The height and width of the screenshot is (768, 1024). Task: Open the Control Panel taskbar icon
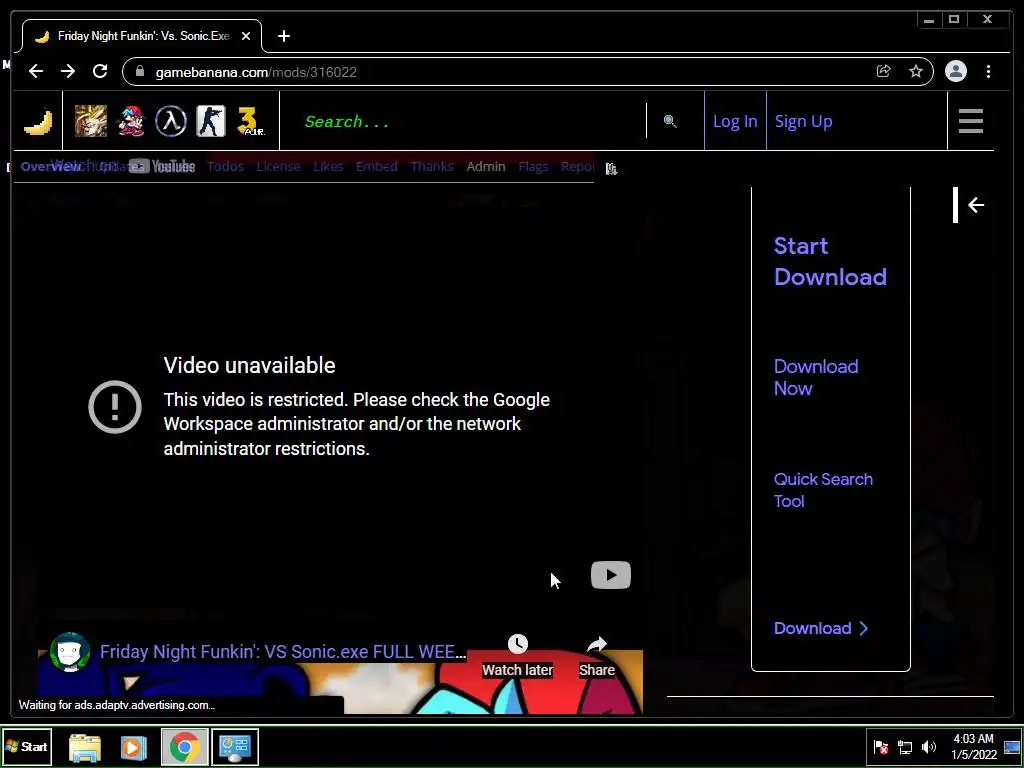click(x=235, y=747)
